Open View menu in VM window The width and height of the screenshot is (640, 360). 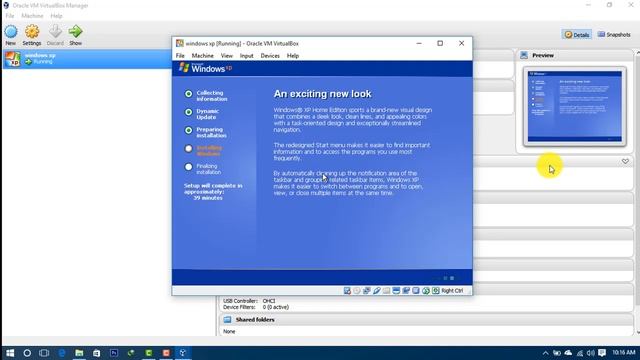(227, 56)
